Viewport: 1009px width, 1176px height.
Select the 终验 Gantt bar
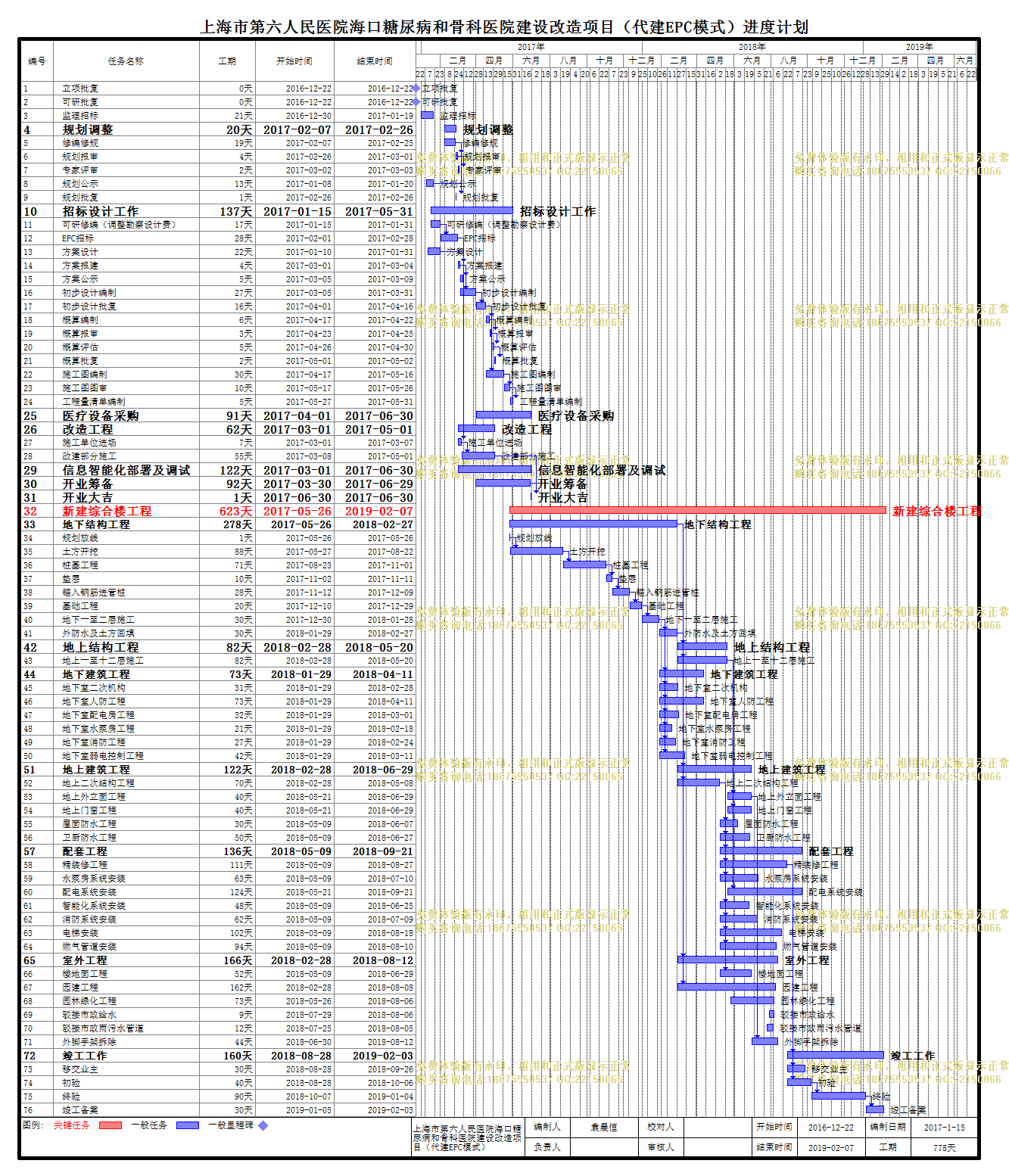[x=839, y=1096]
